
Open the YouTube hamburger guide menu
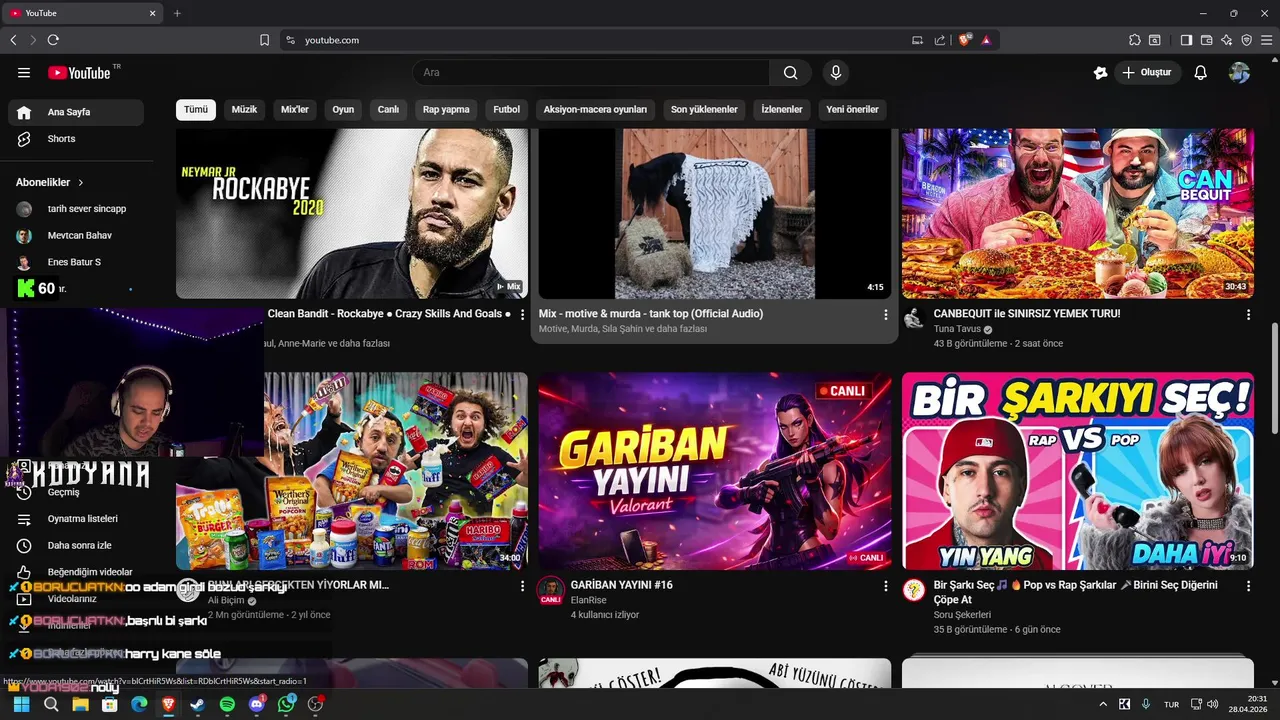point(24,72)
